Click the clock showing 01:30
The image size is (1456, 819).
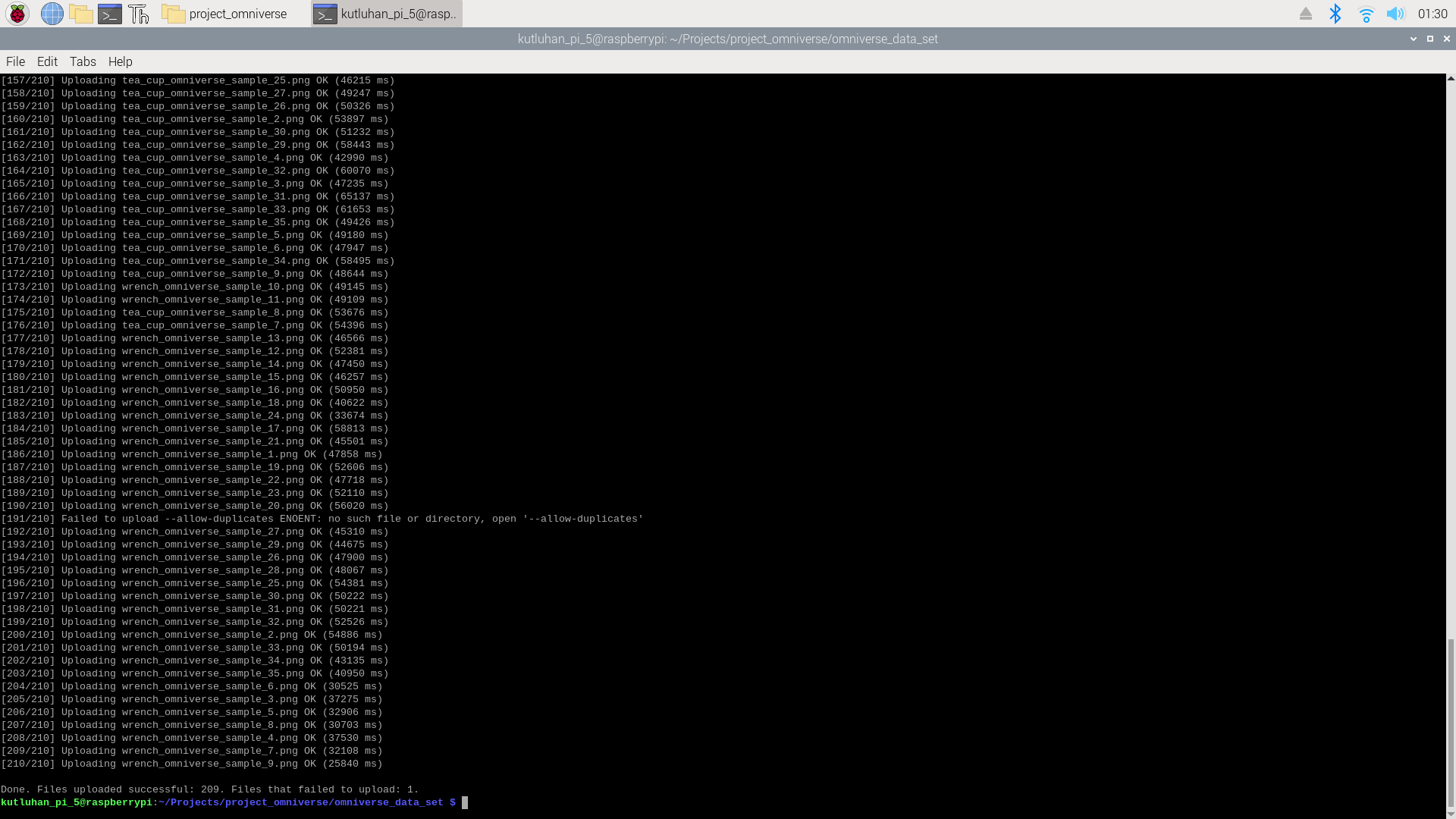coord(1432,14)
